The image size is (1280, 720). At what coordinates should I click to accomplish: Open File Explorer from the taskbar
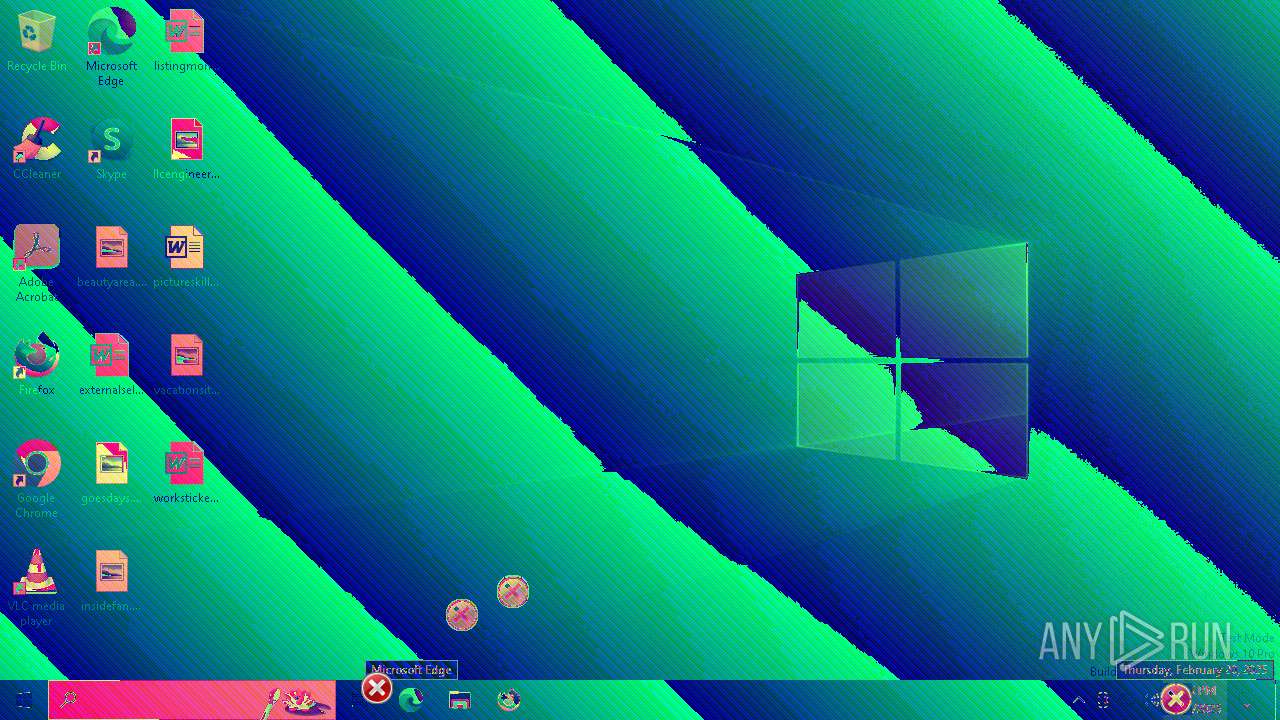pyautogui.click(x=459, y=700)
